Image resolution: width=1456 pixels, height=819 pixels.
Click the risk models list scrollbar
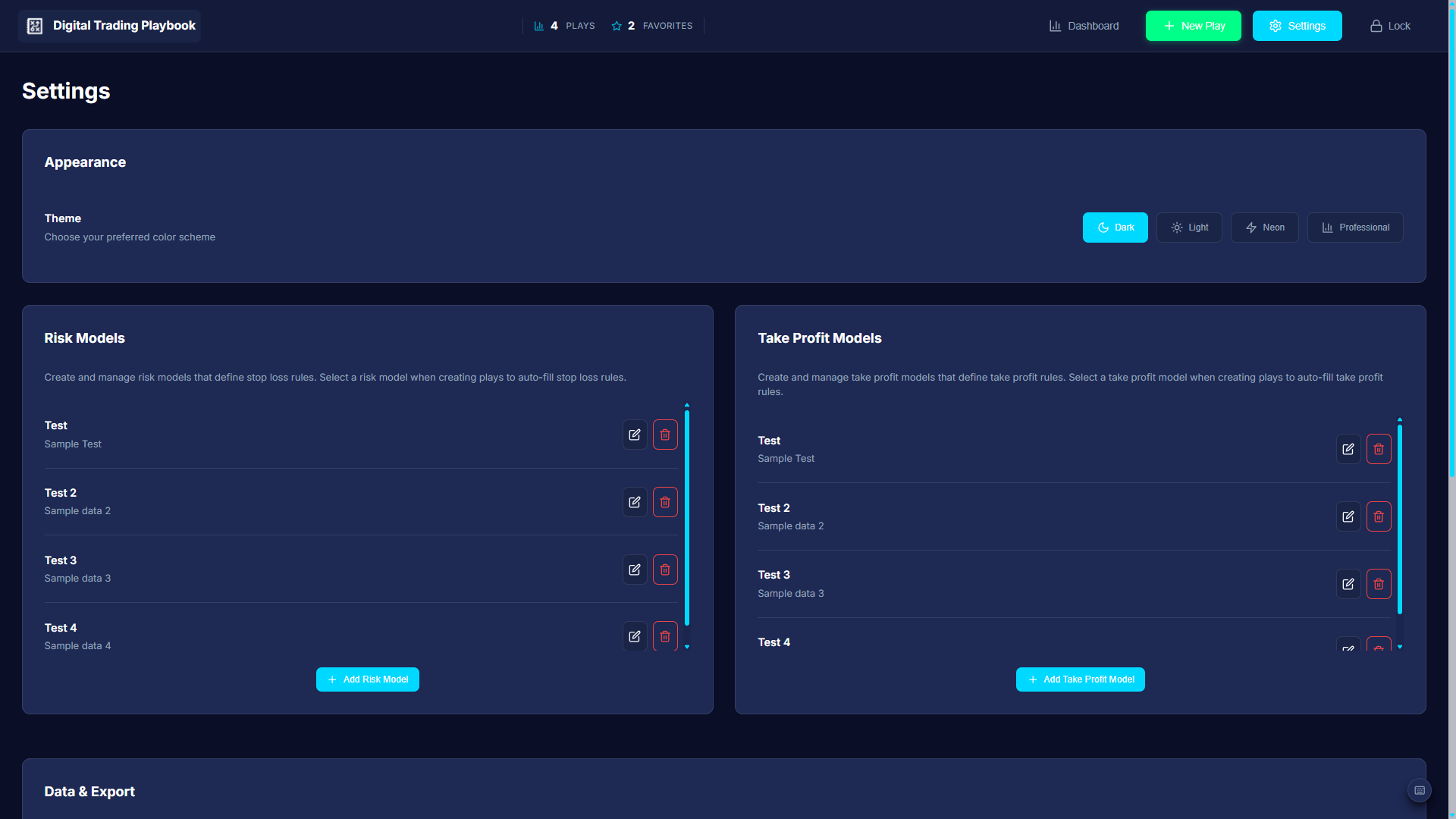(687, 517)
